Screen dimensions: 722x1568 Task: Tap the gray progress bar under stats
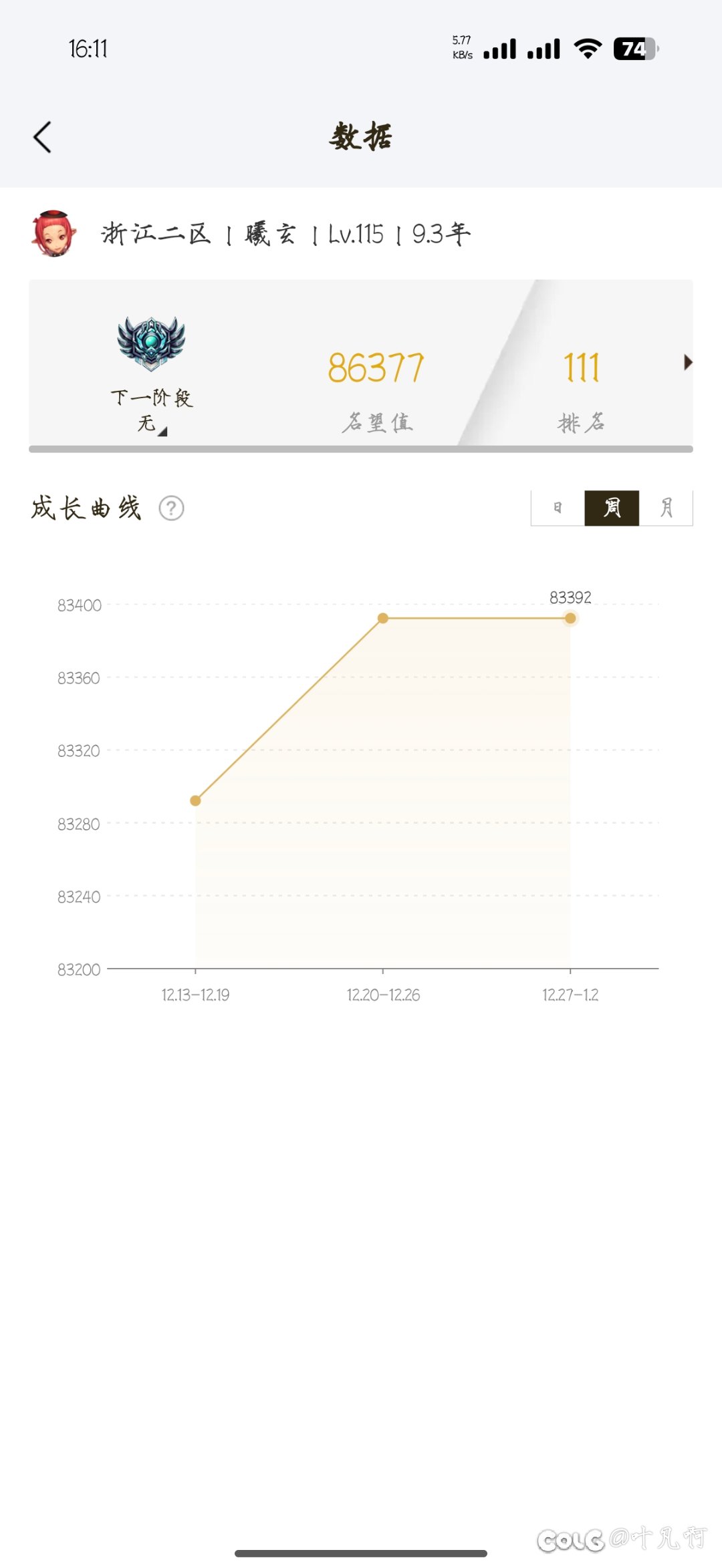(x=361, y=449)
